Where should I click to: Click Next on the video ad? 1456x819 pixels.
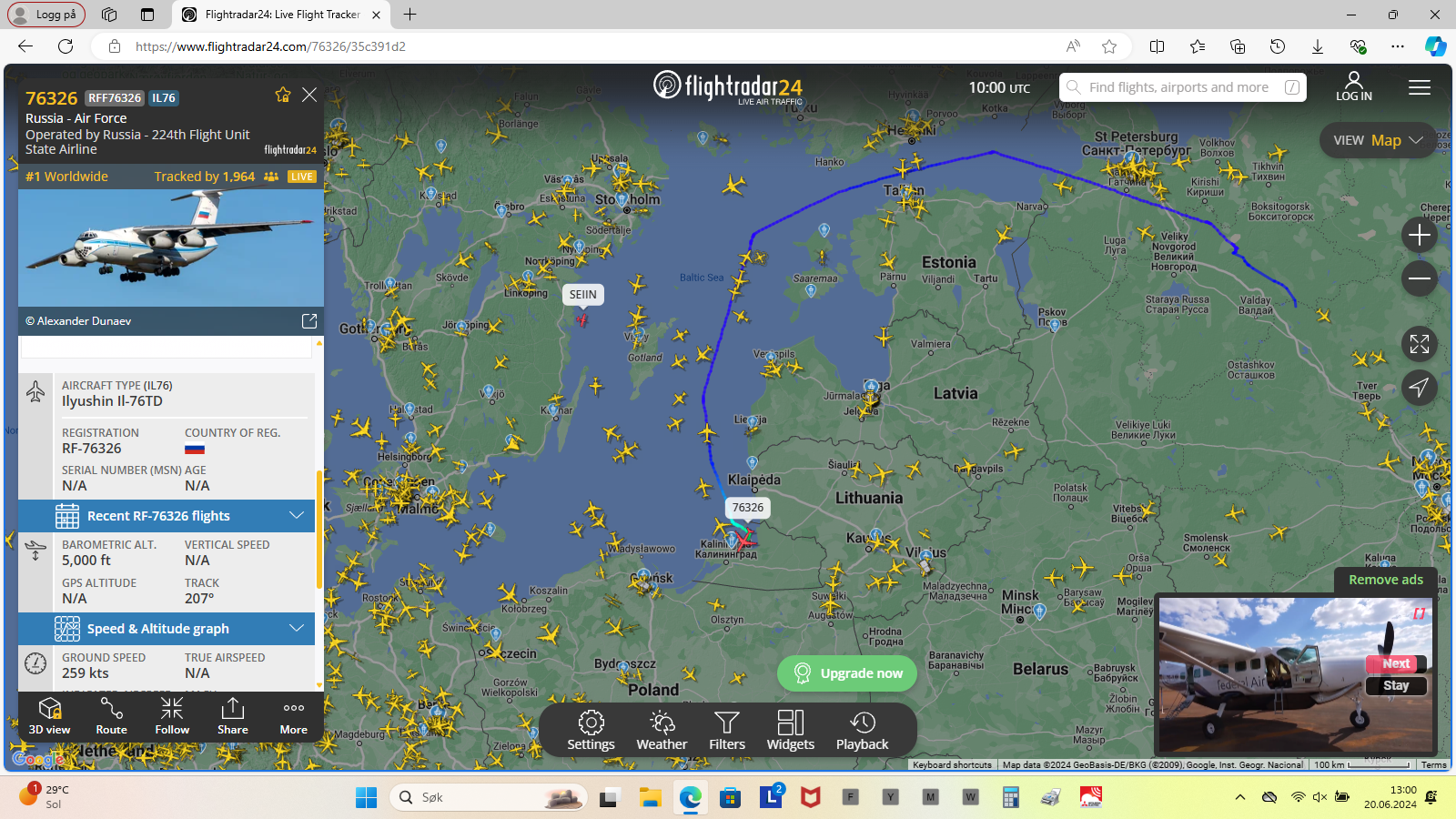pos(1396,663)
